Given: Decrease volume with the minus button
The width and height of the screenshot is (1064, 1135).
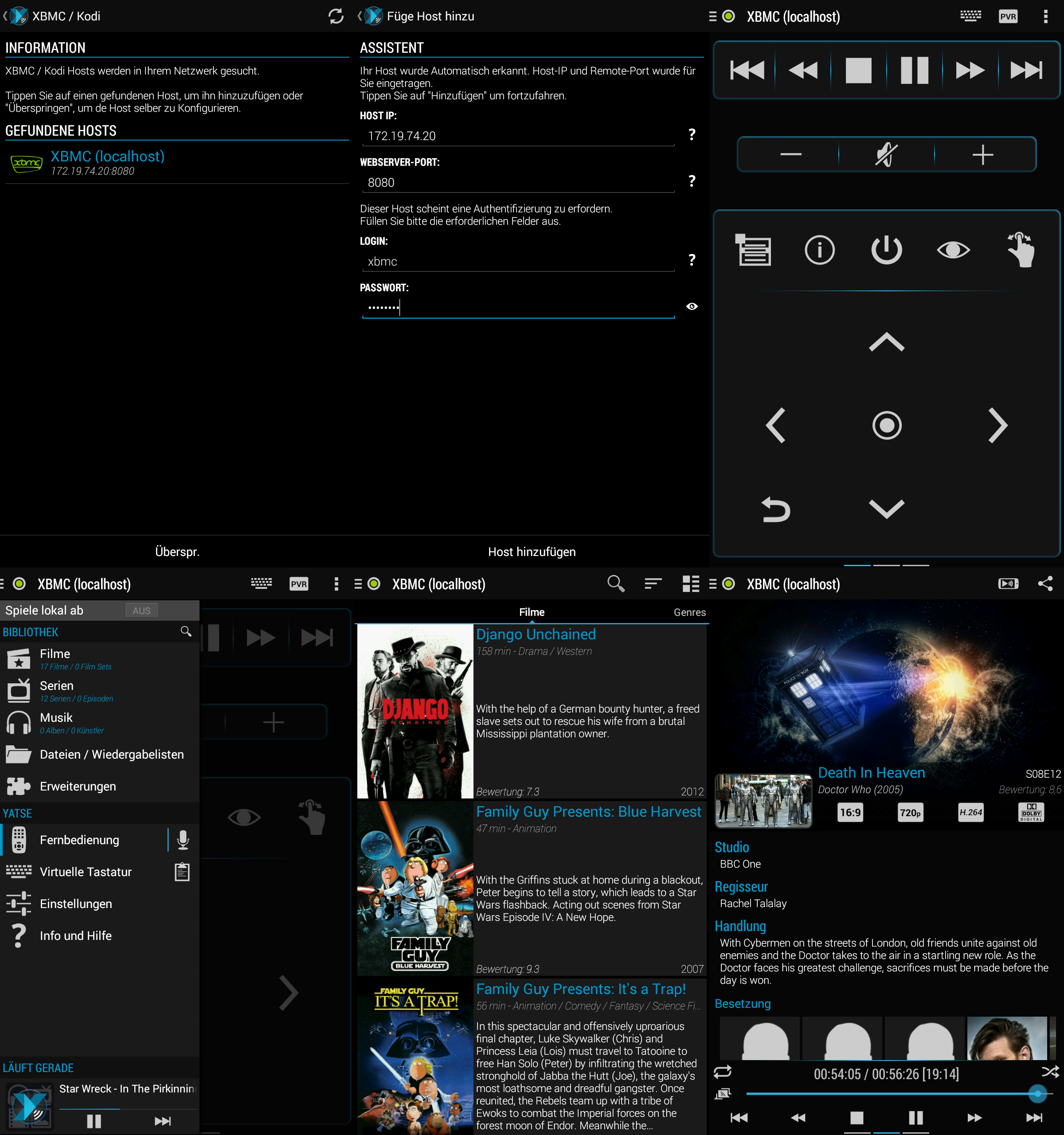Looking at the screenshot, I should pyautogui.click(x=790, y=154).
